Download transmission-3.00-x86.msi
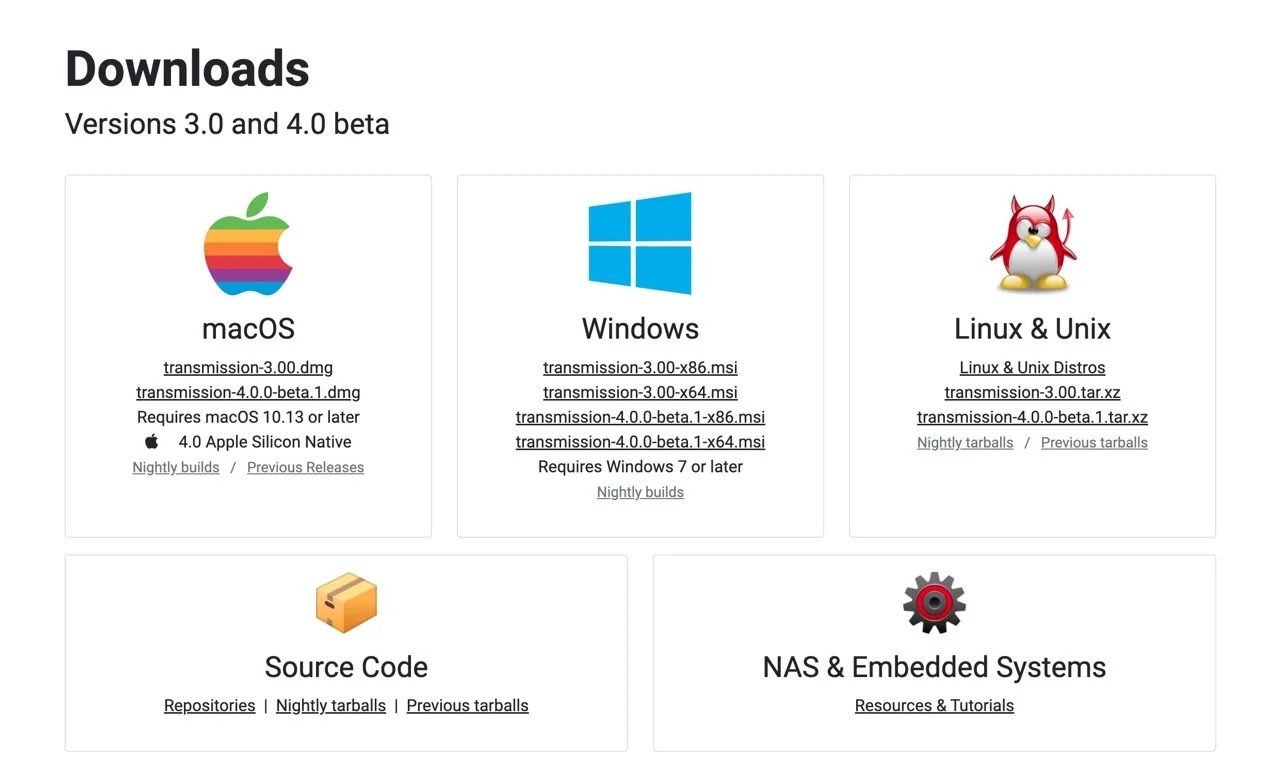 point(640,368)
